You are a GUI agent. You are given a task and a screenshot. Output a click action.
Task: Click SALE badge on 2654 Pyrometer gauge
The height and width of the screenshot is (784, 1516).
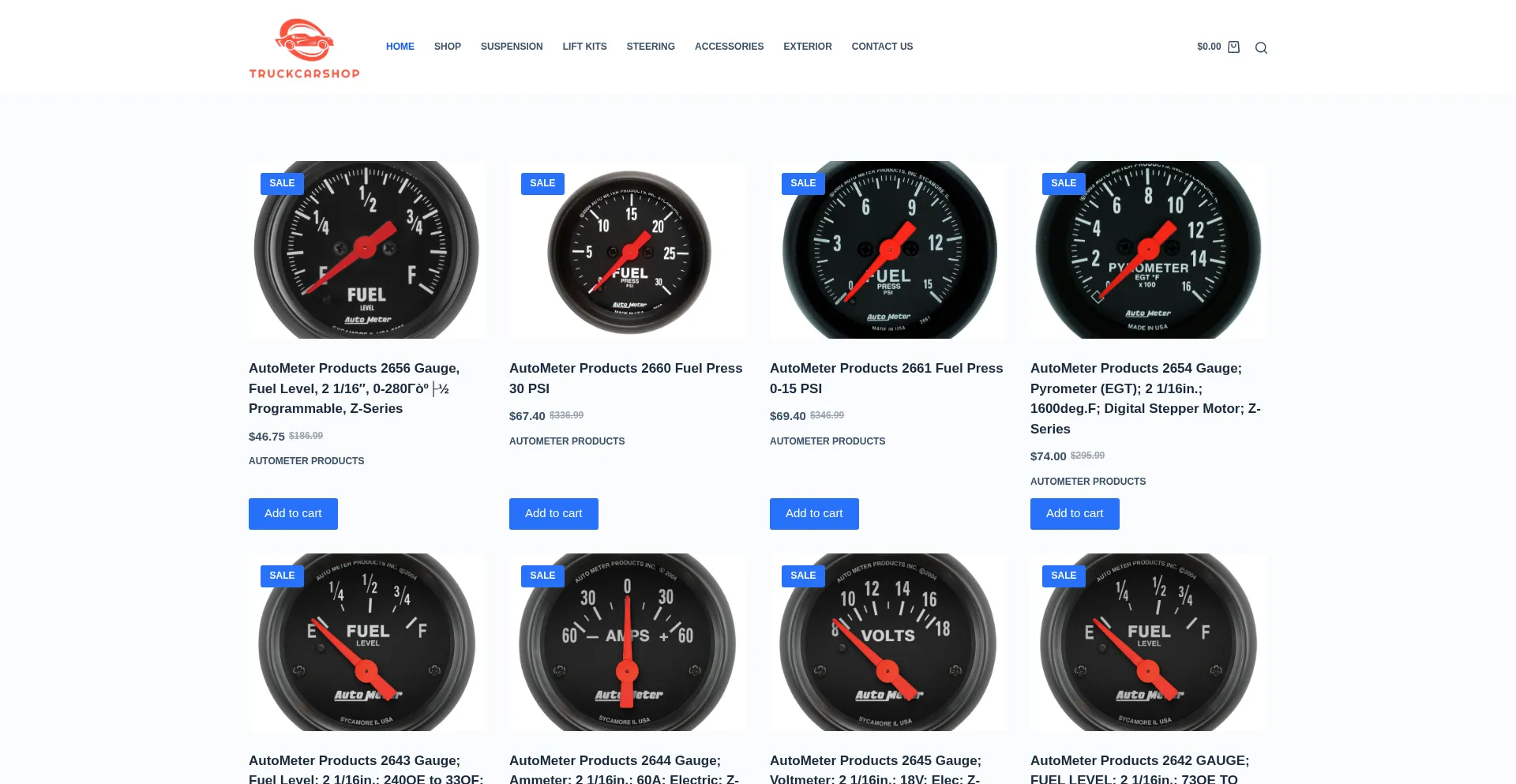1063,183
